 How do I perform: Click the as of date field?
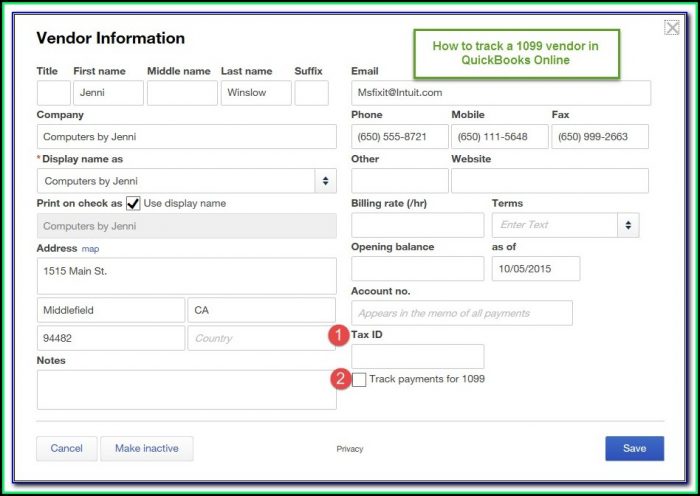tap(536, 269)
